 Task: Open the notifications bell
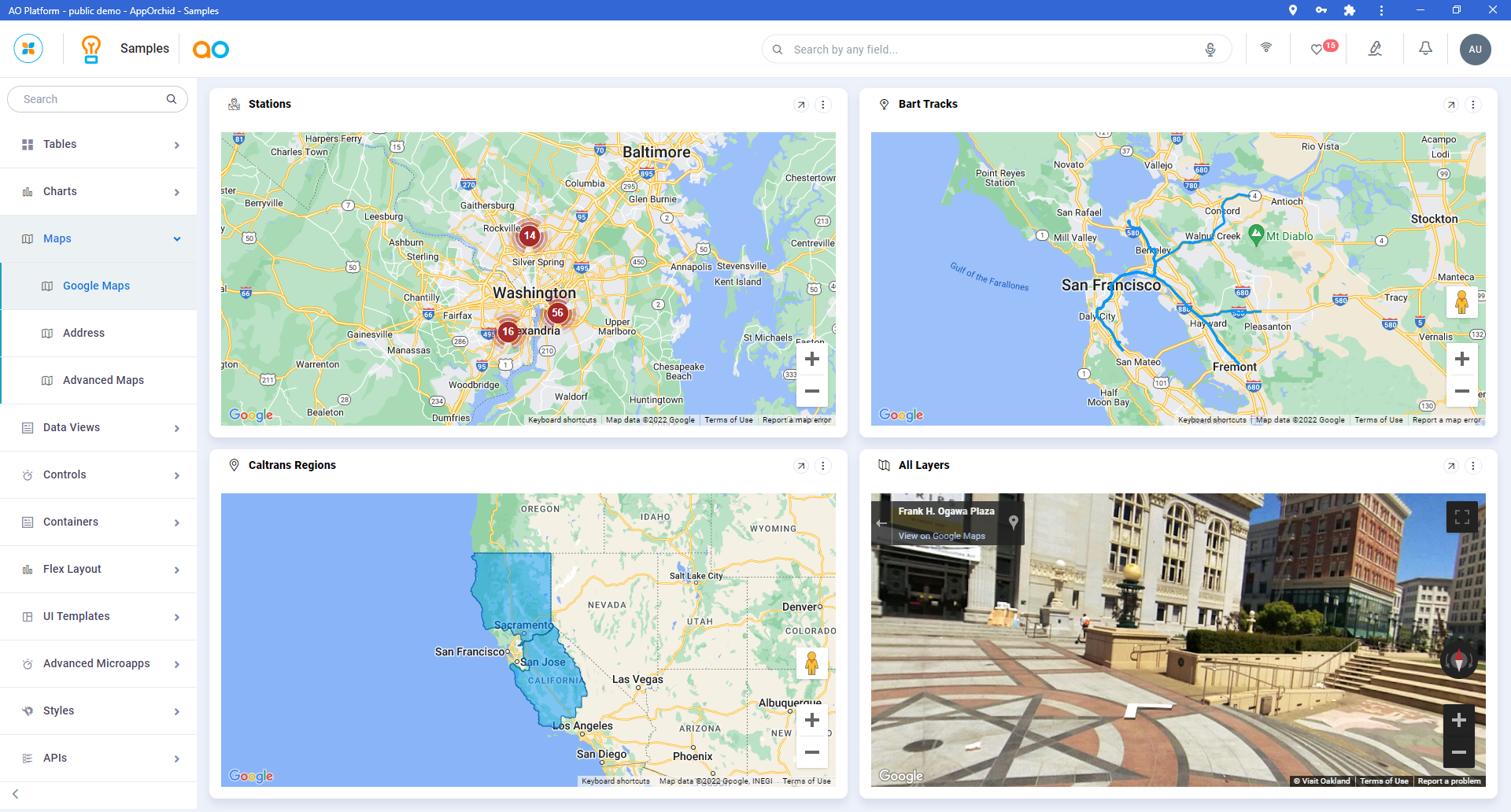[1425, 49]
